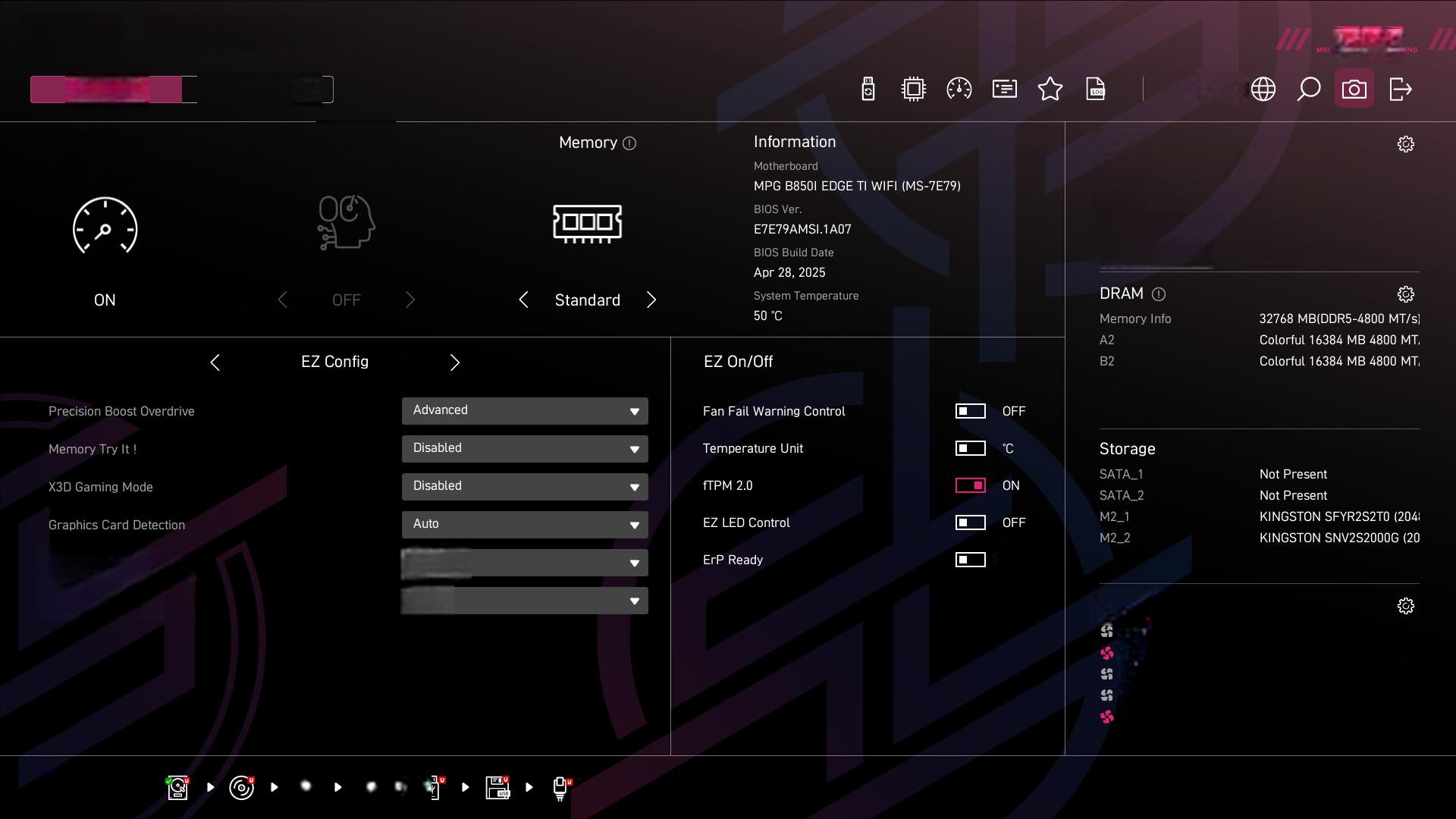
Task: Disable the fTPM 2.0 switch
Action: click(x=970, y=485)
